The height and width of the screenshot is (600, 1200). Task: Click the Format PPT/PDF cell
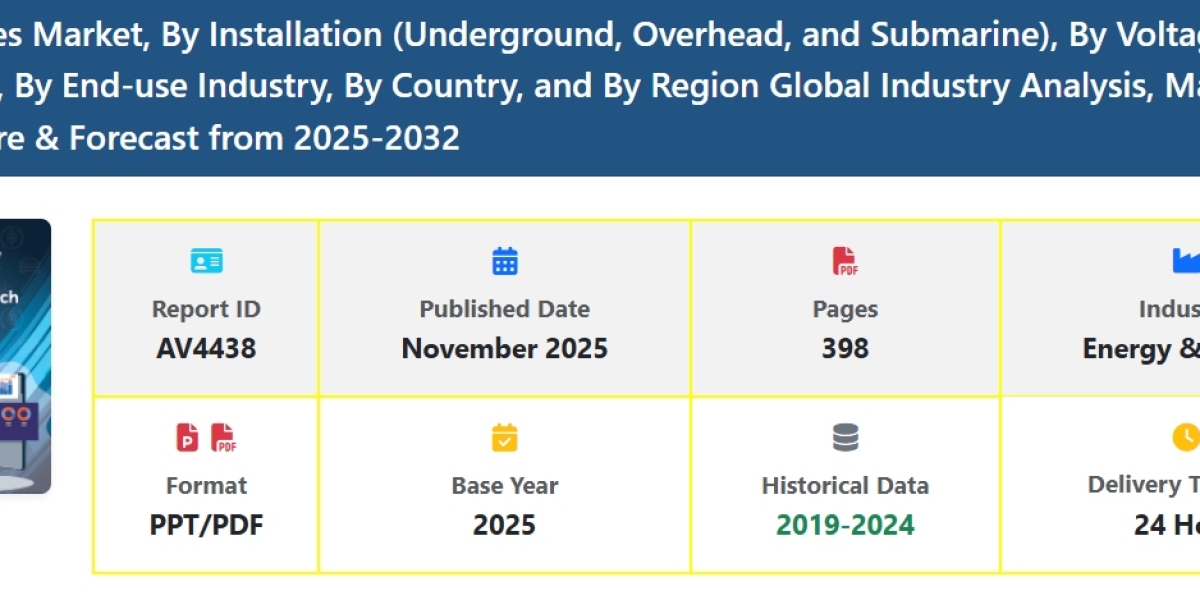206,524
